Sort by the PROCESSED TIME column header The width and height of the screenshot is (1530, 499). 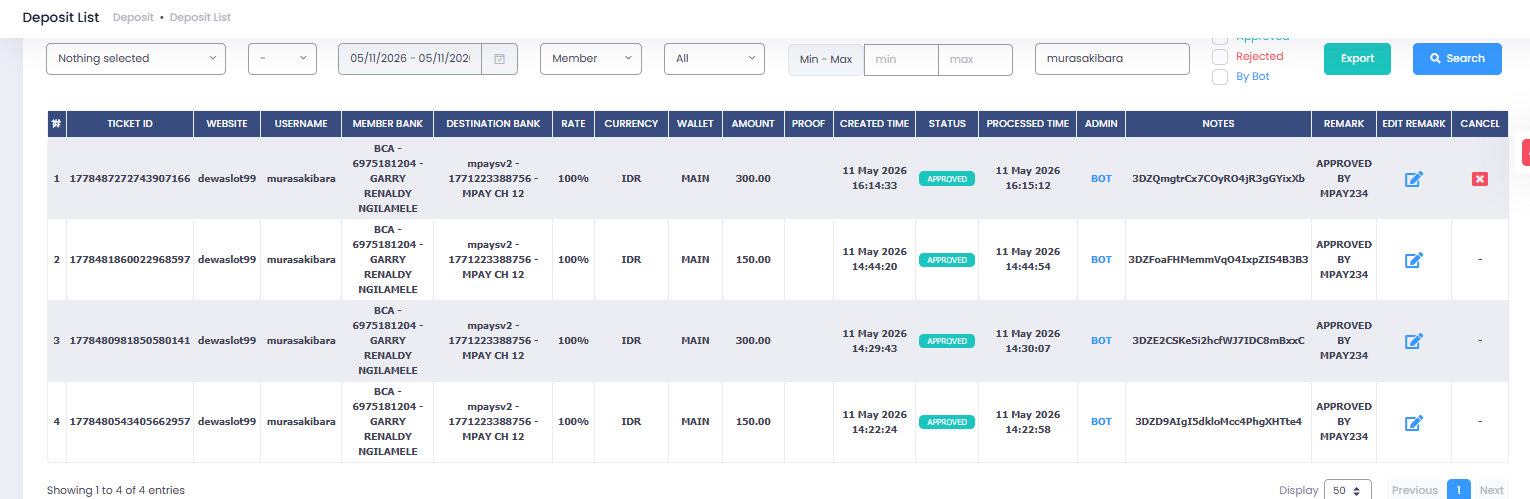click(1028, 124)
